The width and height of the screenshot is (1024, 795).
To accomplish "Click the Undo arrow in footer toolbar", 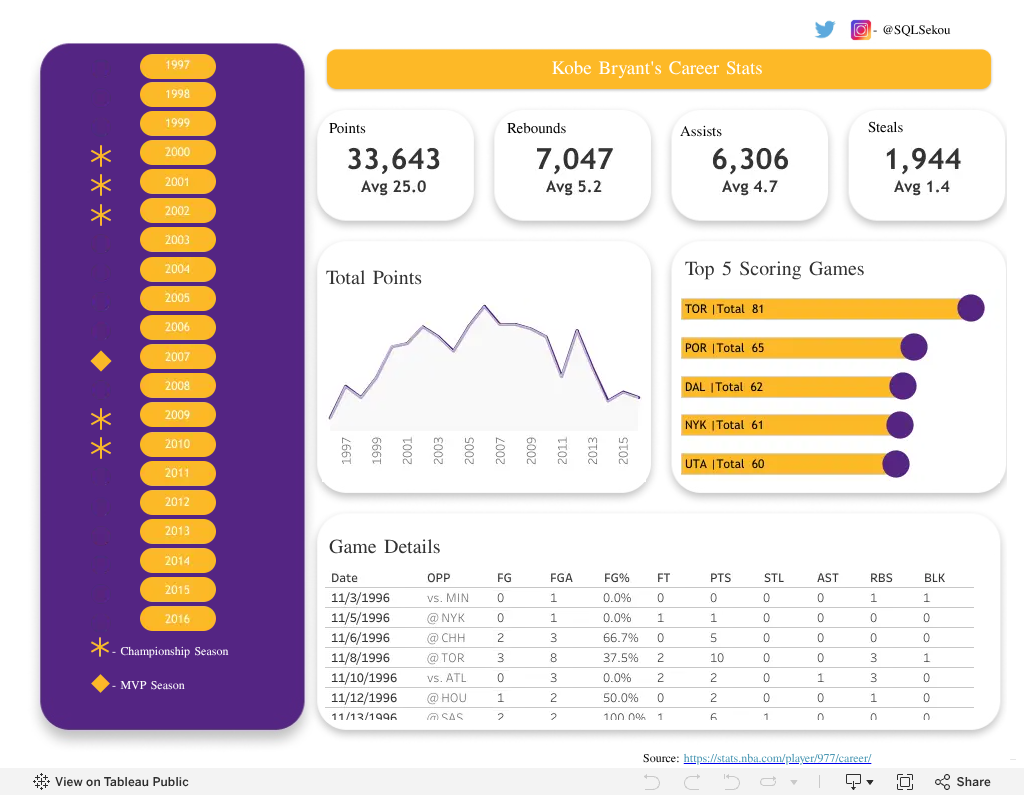I will pyautogui.click(x=652, y=781).
